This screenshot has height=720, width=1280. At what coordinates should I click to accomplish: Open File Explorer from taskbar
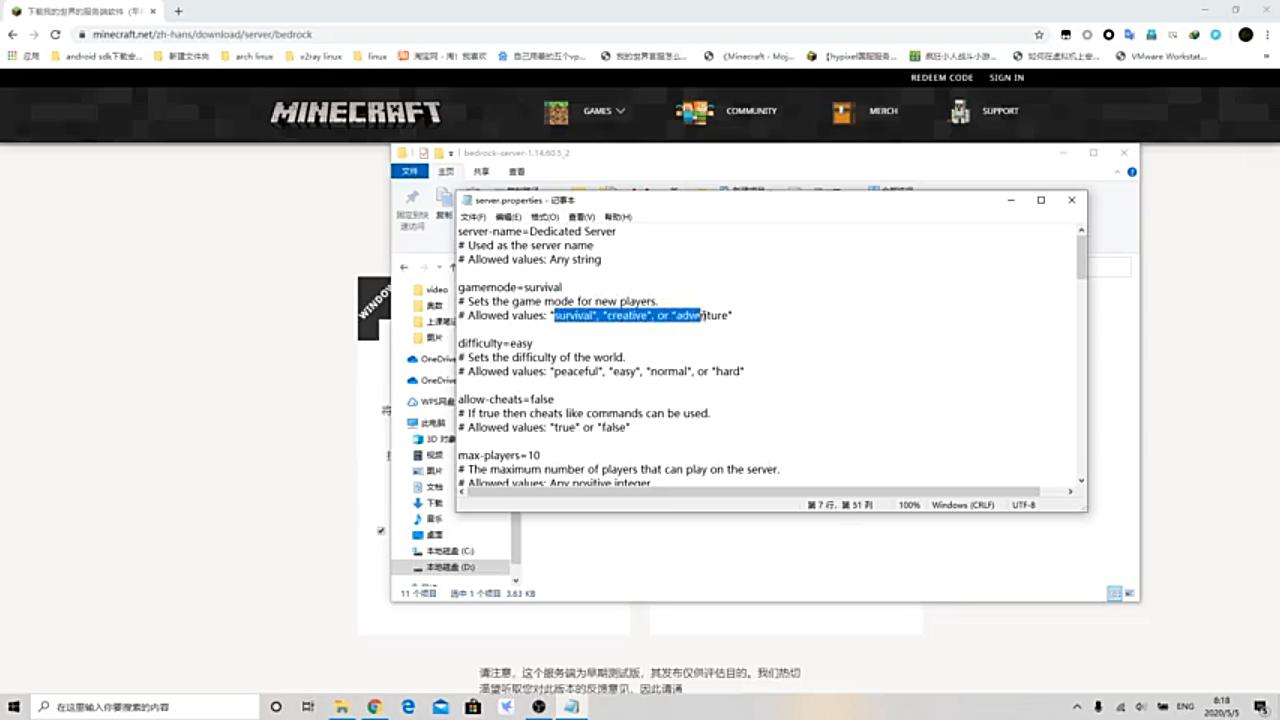(342, 707)
